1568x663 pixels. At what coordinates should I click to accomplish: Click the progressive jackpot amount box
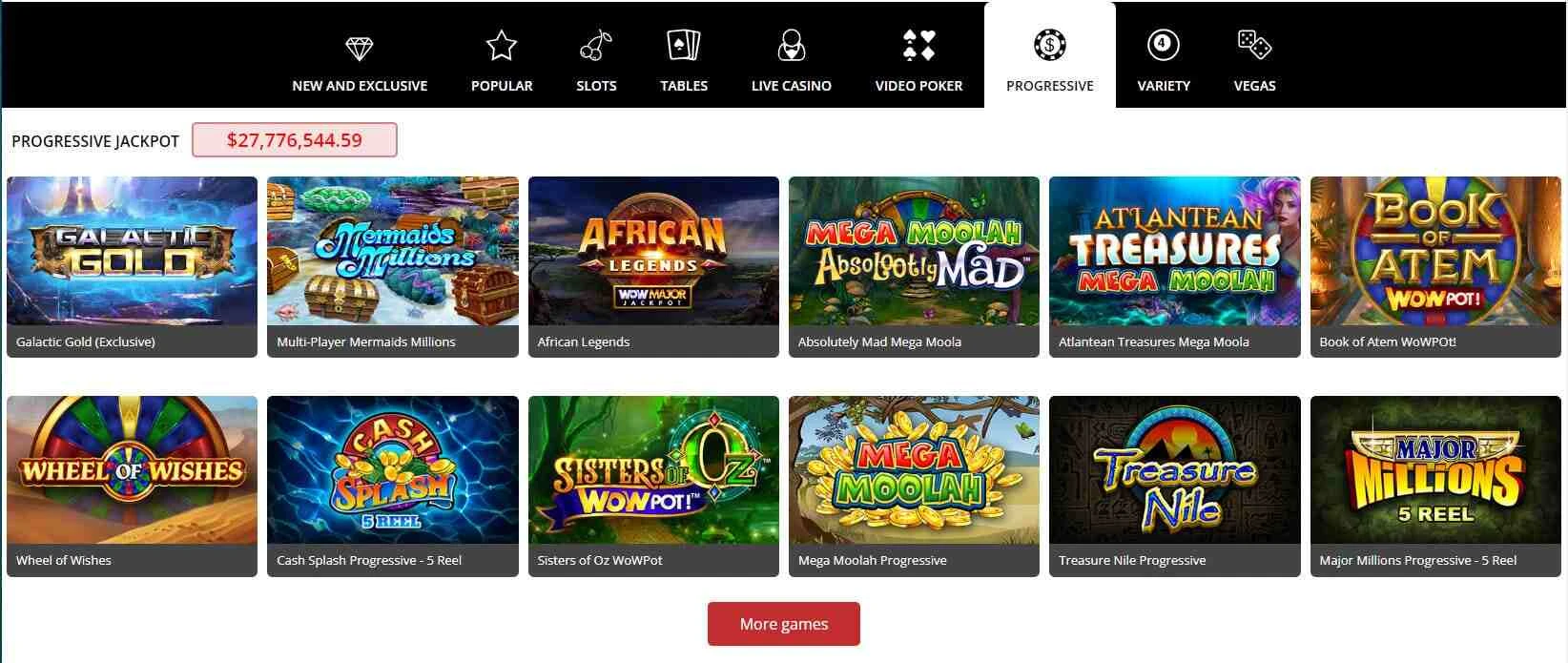click(x=295, y=140)
